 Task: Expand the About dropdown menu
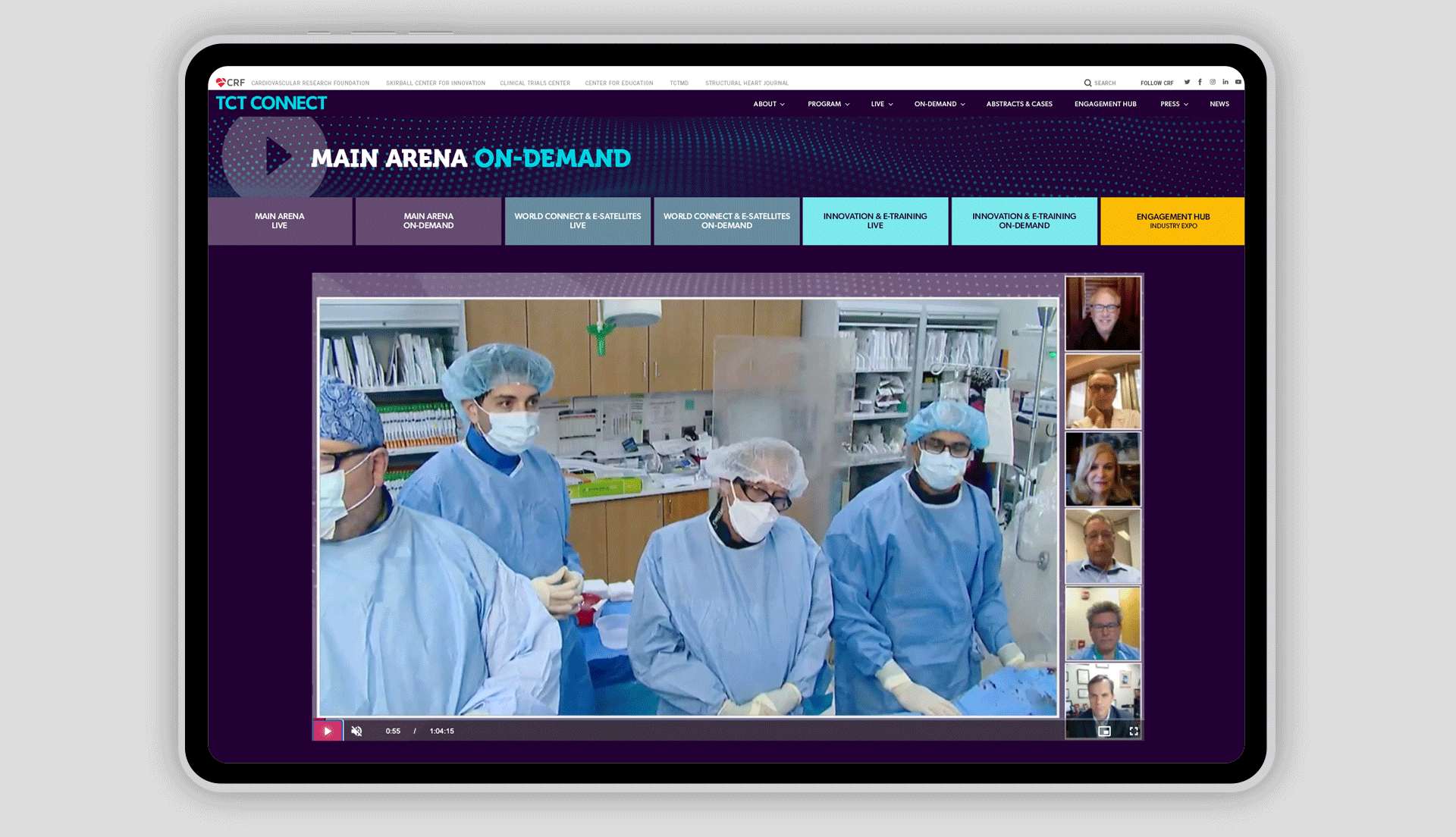click(x=768, y=104)
